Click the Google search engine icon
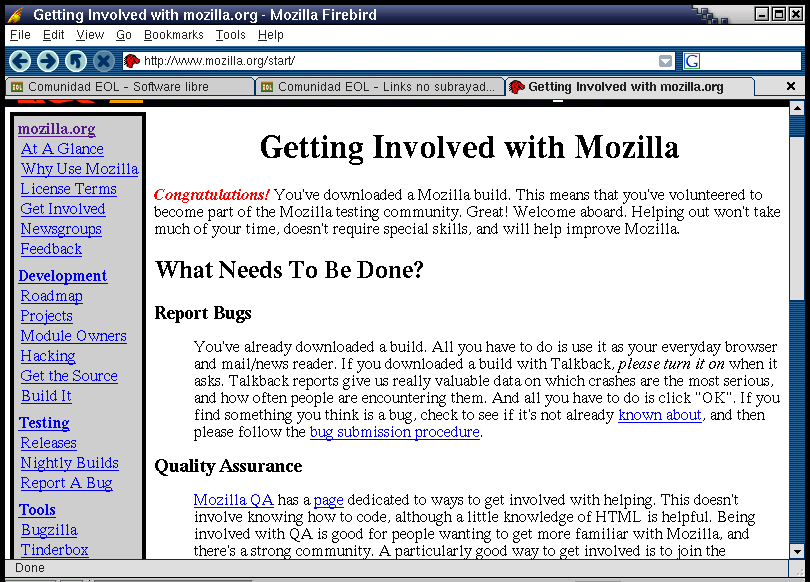Screen dimensions: 810x582 692,61
